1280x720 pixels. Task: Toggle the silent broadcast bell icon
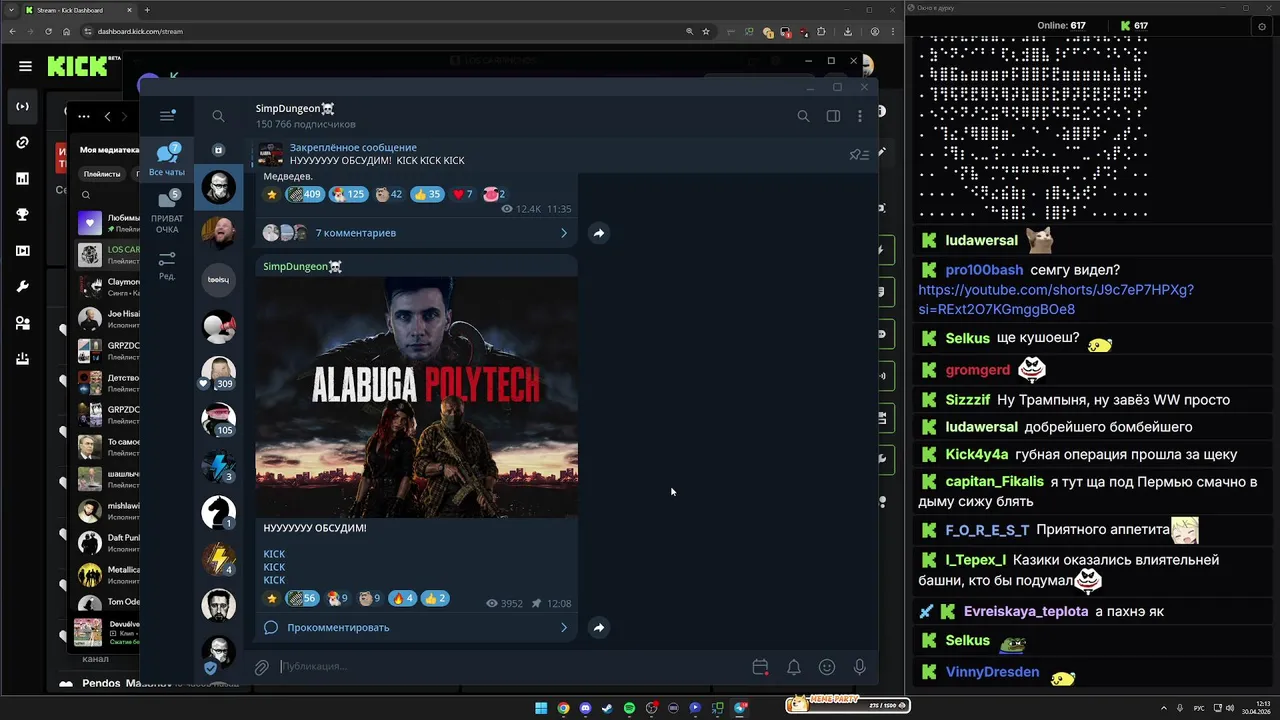[x=793, y=667]
